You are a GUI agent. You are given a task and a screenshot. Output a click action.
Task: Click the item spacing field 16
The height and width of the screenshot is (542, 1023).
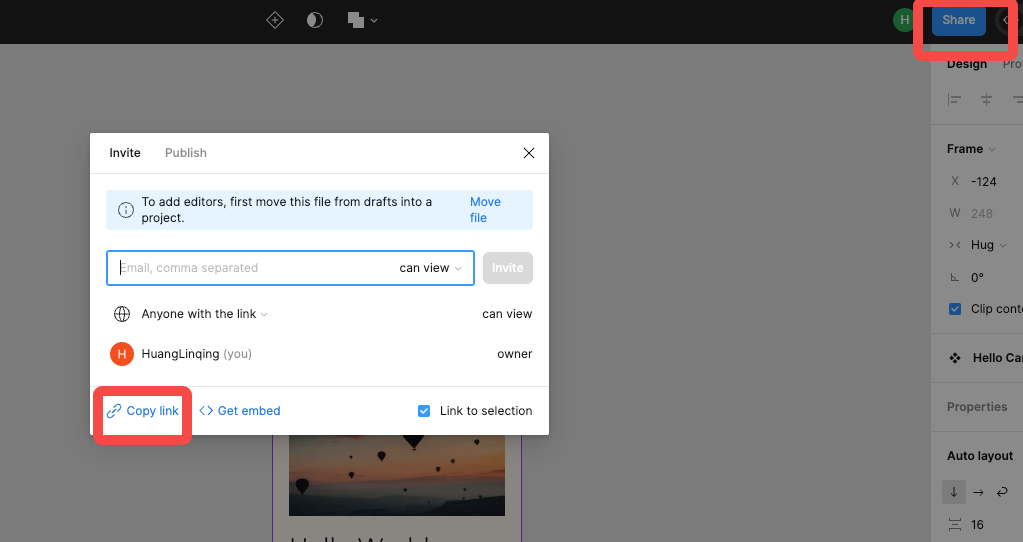click(977, 524)
